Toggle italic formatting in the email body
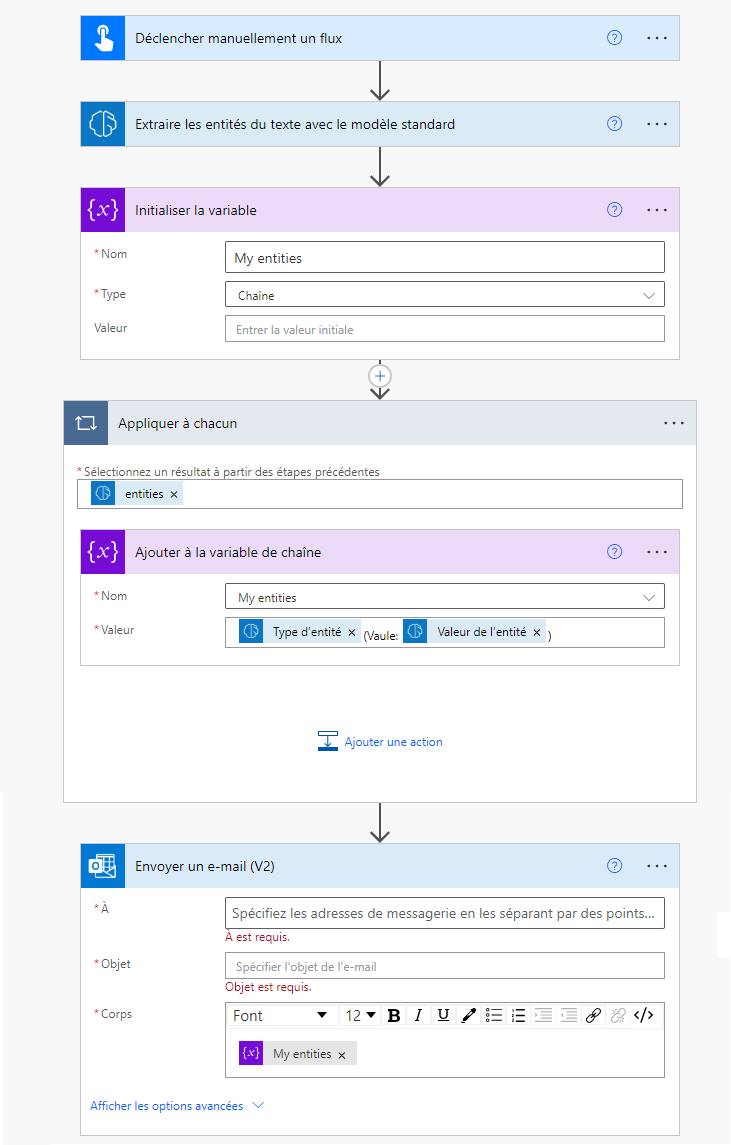The height and width of the screenshot is (1145, 731). coord(419,1015)
